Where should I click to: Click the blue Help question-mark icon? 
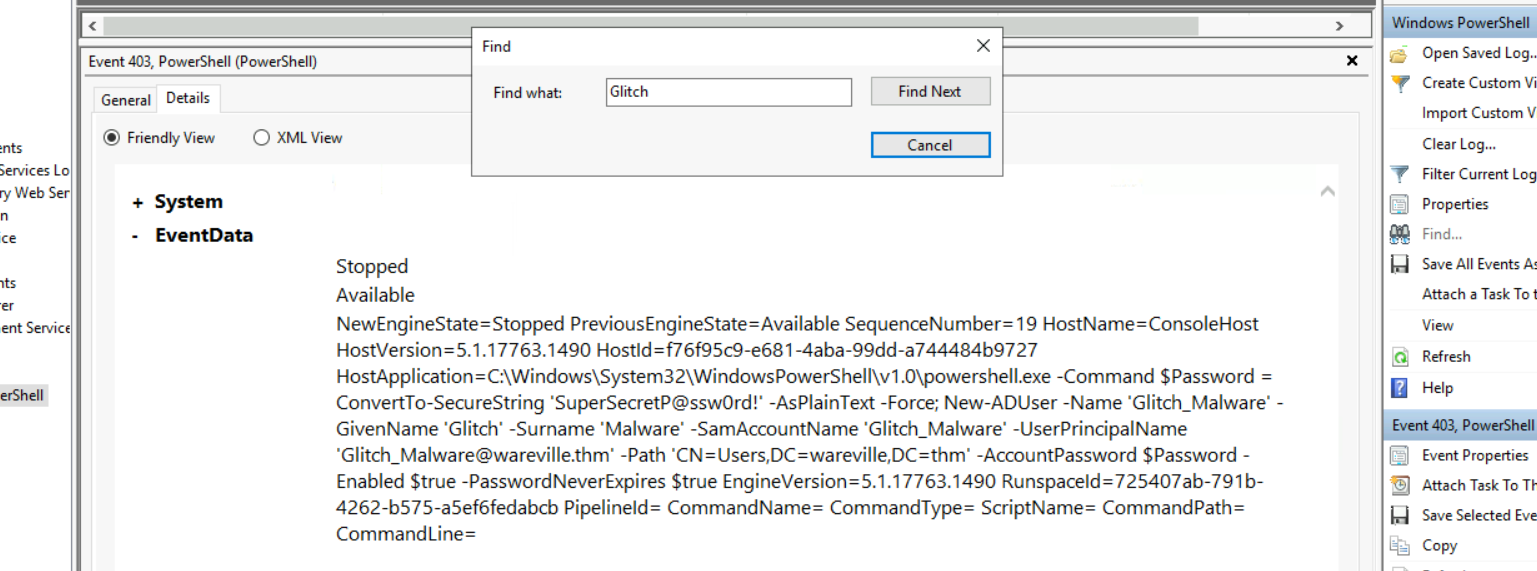click(x=1400, y=388)
